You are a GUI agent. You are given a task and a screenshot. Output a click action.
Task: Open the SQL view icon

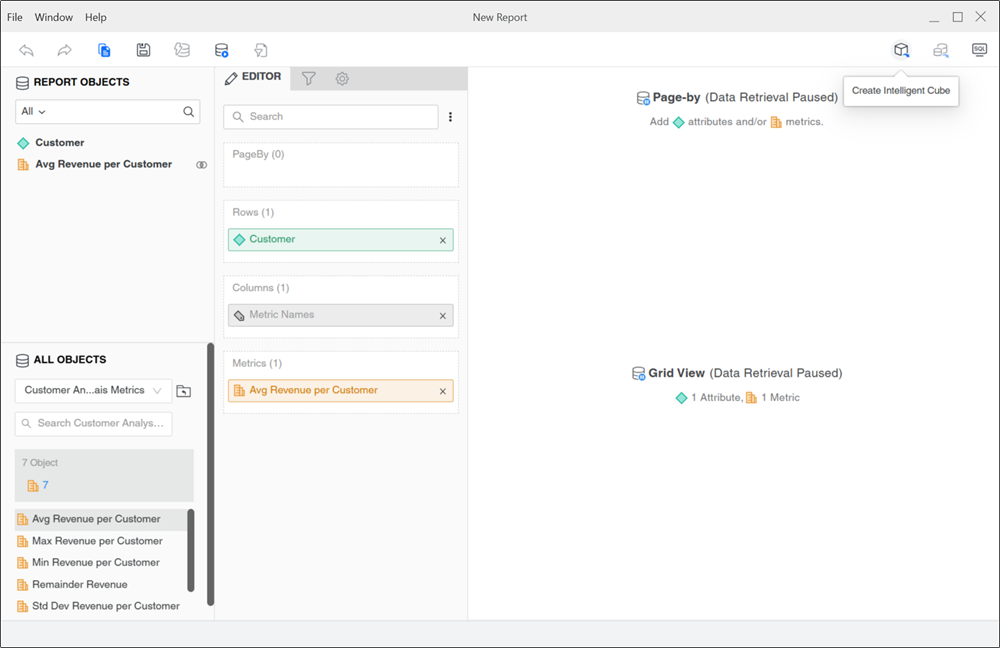[x=979, y=50]
